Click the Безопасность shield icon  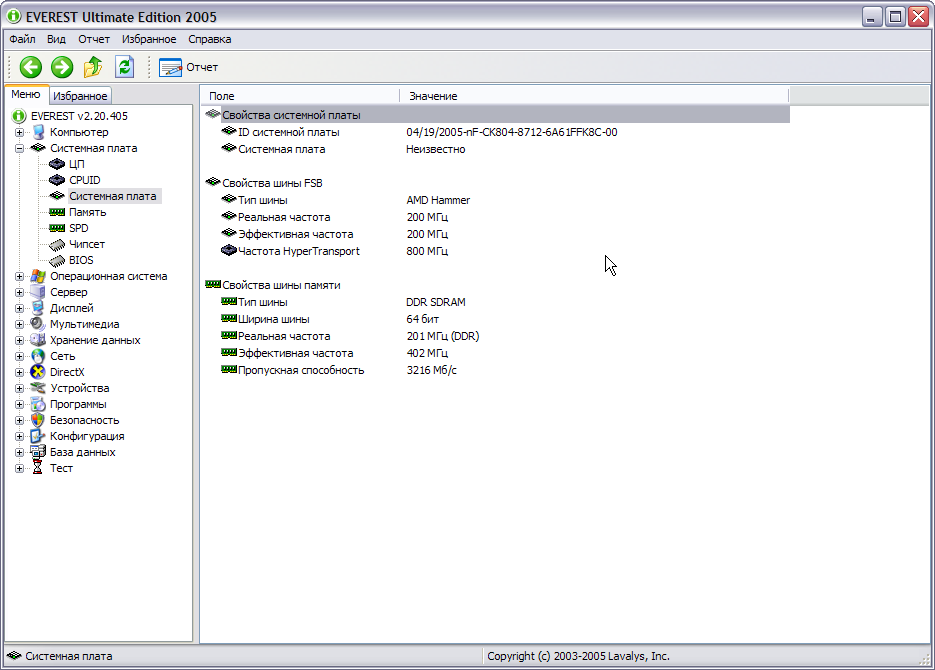click(38, 420)
